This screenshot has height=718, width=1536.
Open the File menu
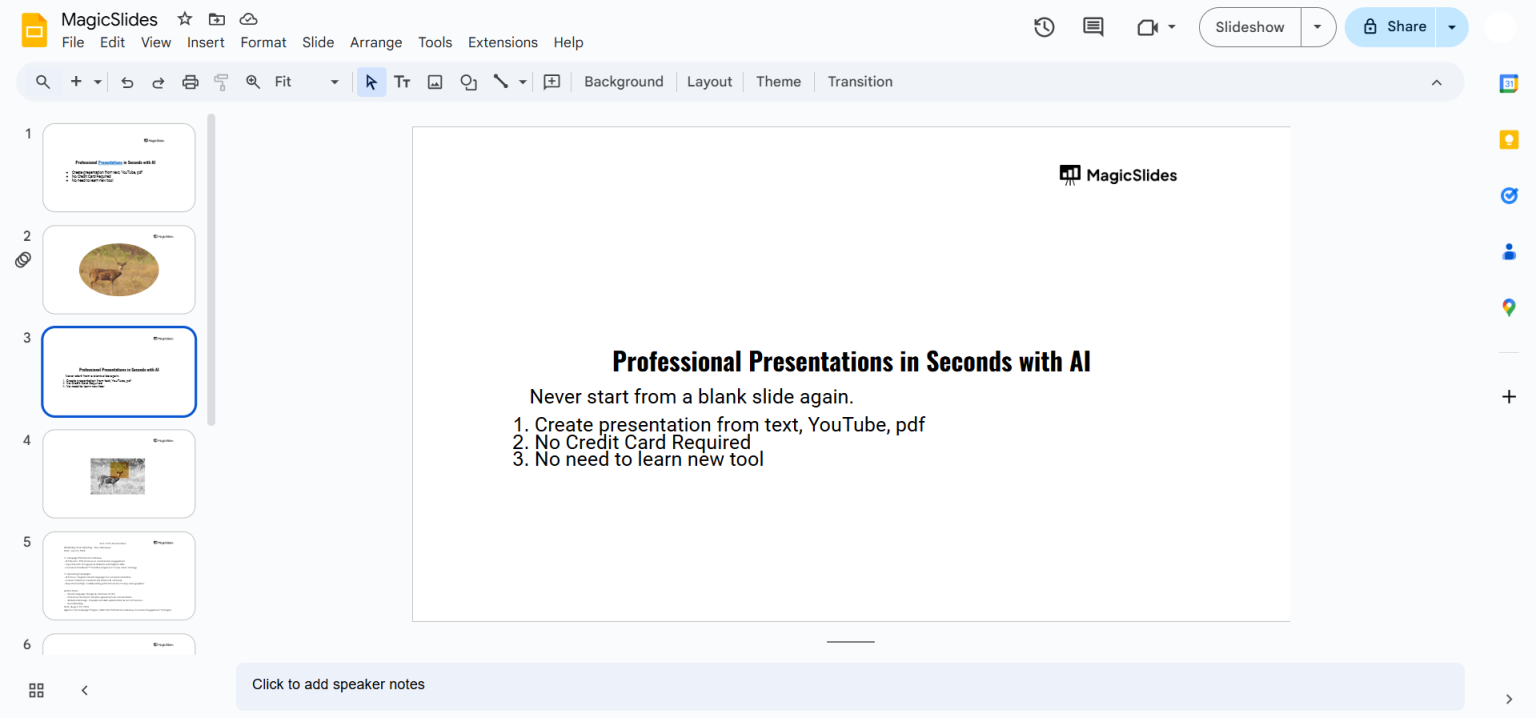click(x=73, y=42)
